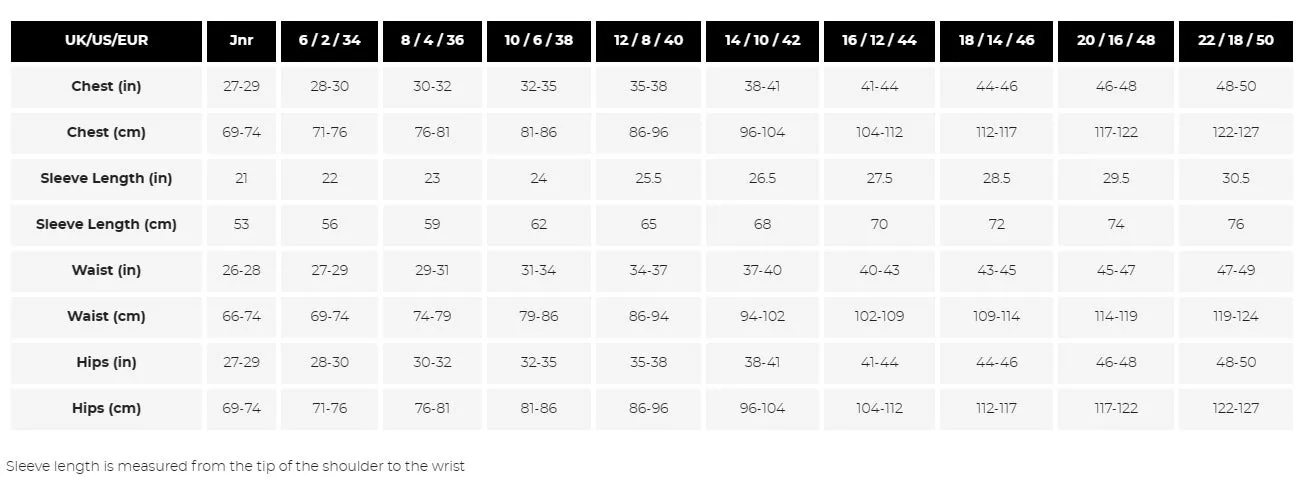1303x497 pixels.
Task: Click the Sleeve Length (cm) row label
Action: pos(106,224)
